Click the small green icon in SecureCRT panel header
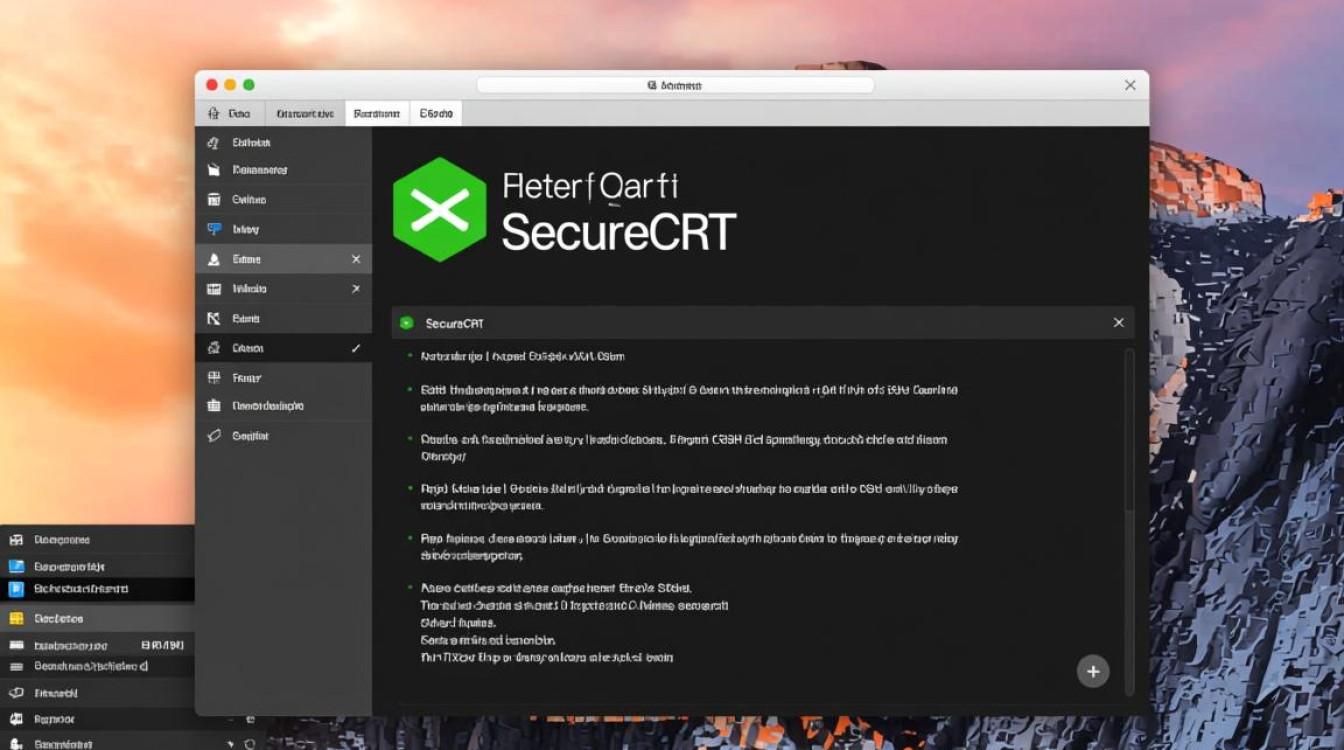 (x=406, y=323)
